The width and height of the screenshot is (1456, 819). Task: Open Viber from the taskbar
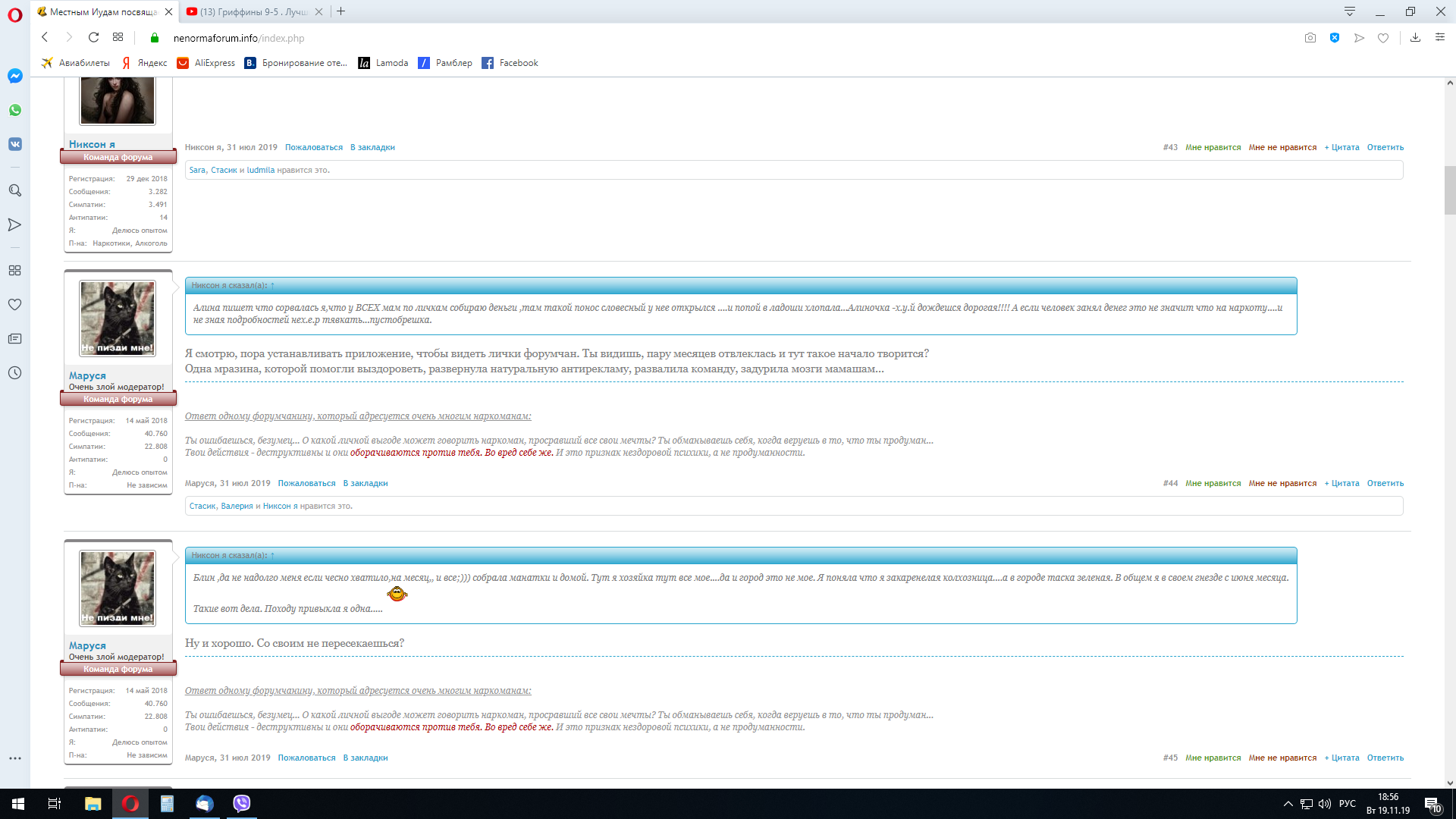click(241, 803)
